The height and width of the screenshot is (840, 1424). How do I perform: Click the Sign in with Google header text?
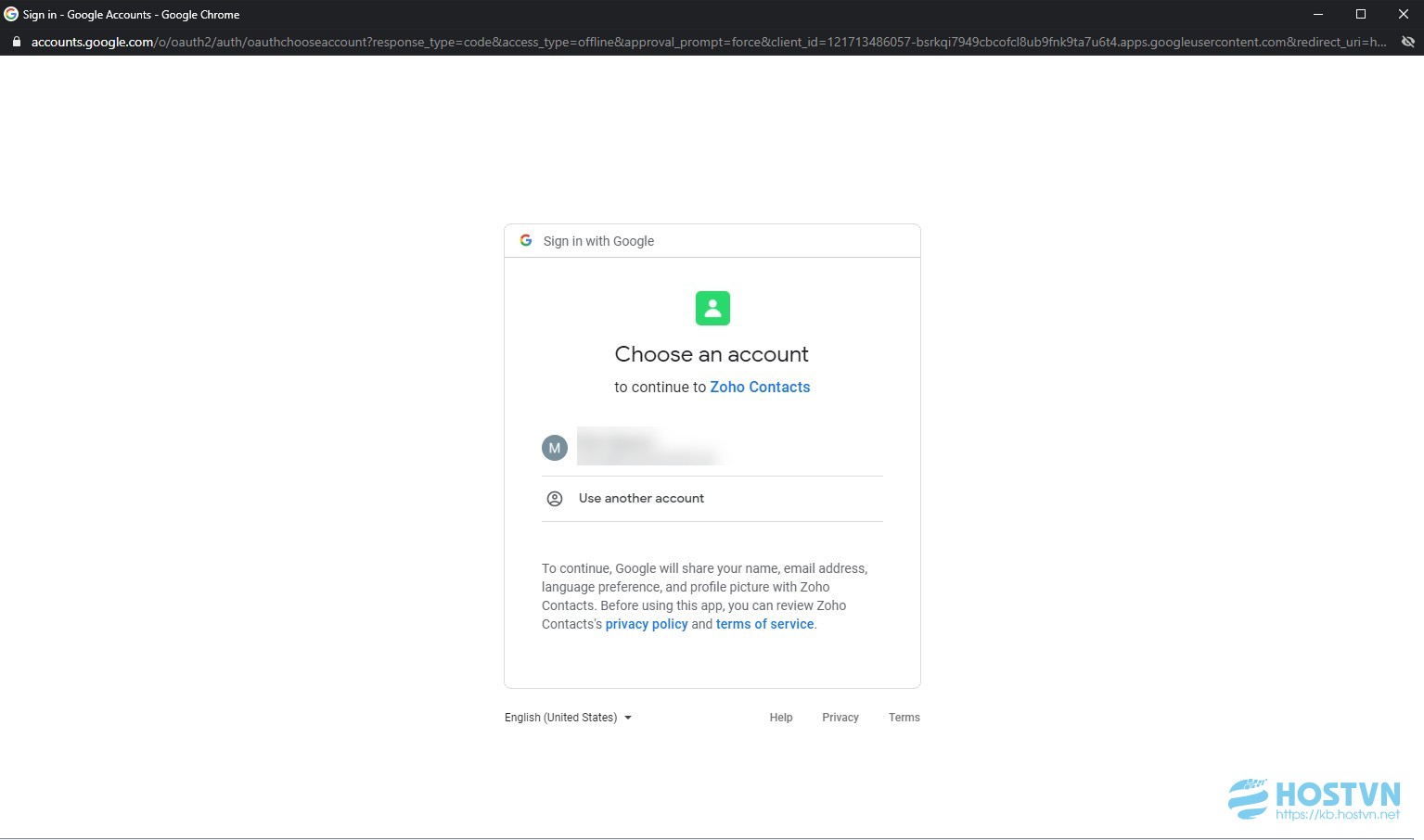pyautogui.click(x=598, y=241)
